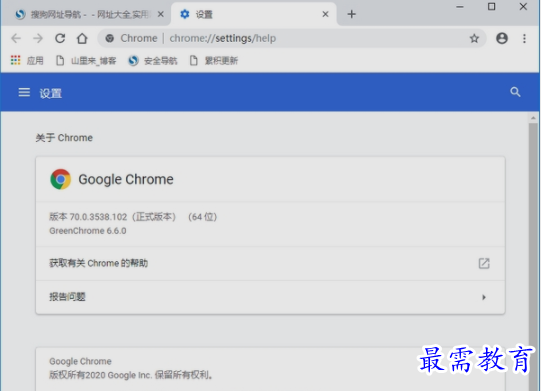Click the 关于 Chrome heading
The width and height of the screenshot is (541, 391).
point(64,138)
